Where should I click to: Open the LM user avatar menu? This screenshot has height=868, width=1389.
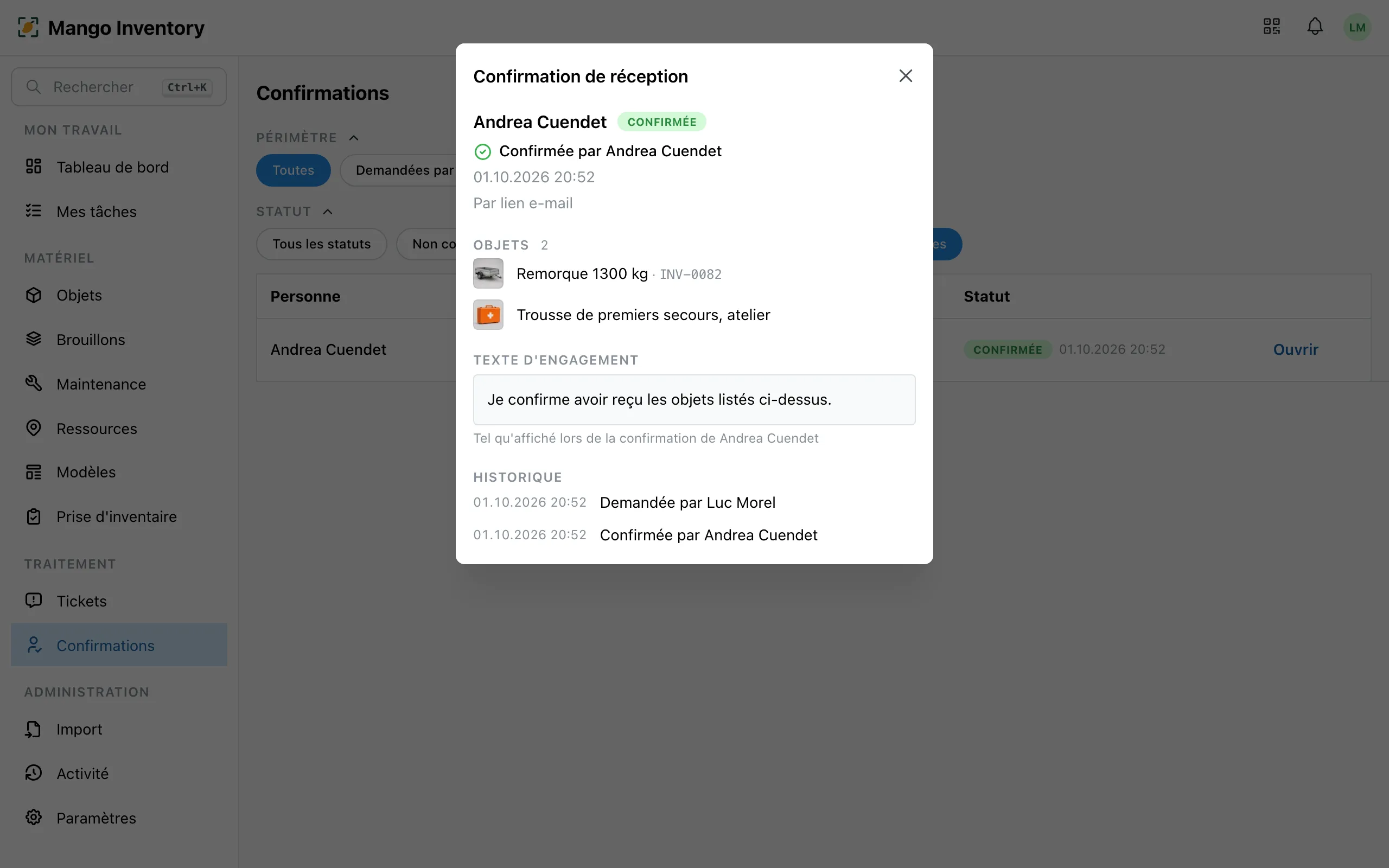click(1357, 27)
